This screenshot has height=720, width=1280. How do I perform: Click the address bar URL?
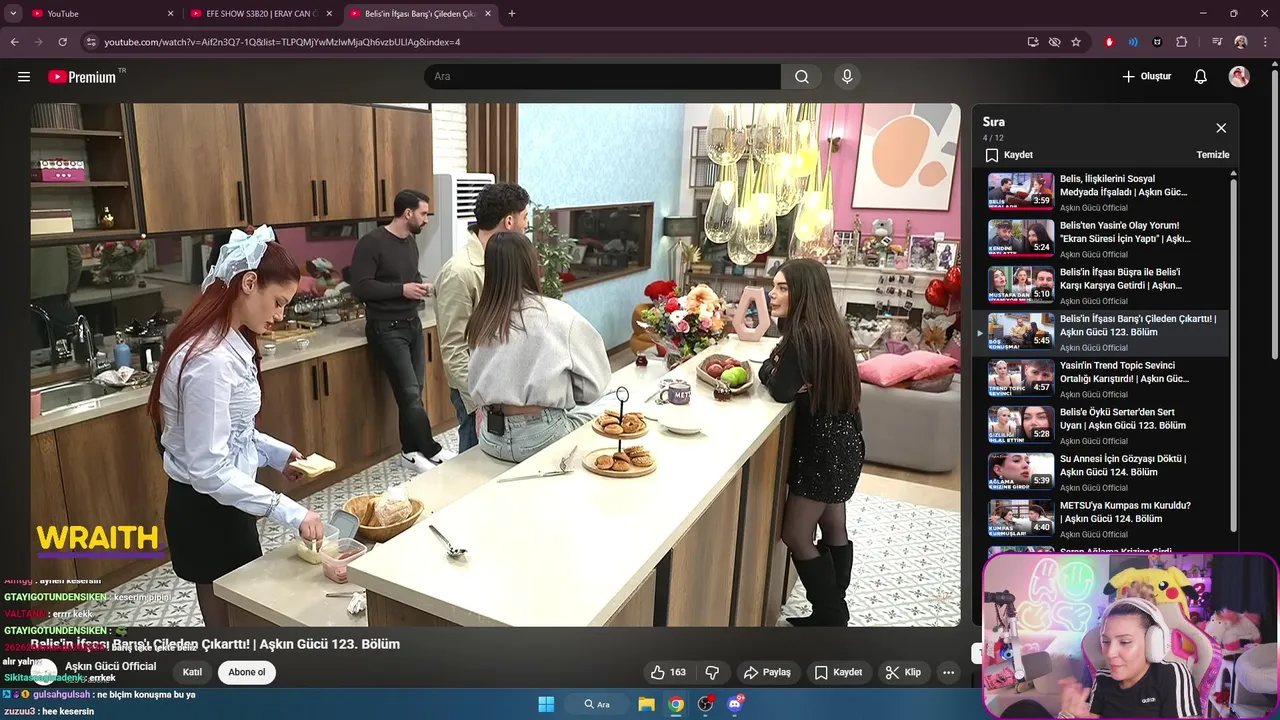(x=282, y=42)
